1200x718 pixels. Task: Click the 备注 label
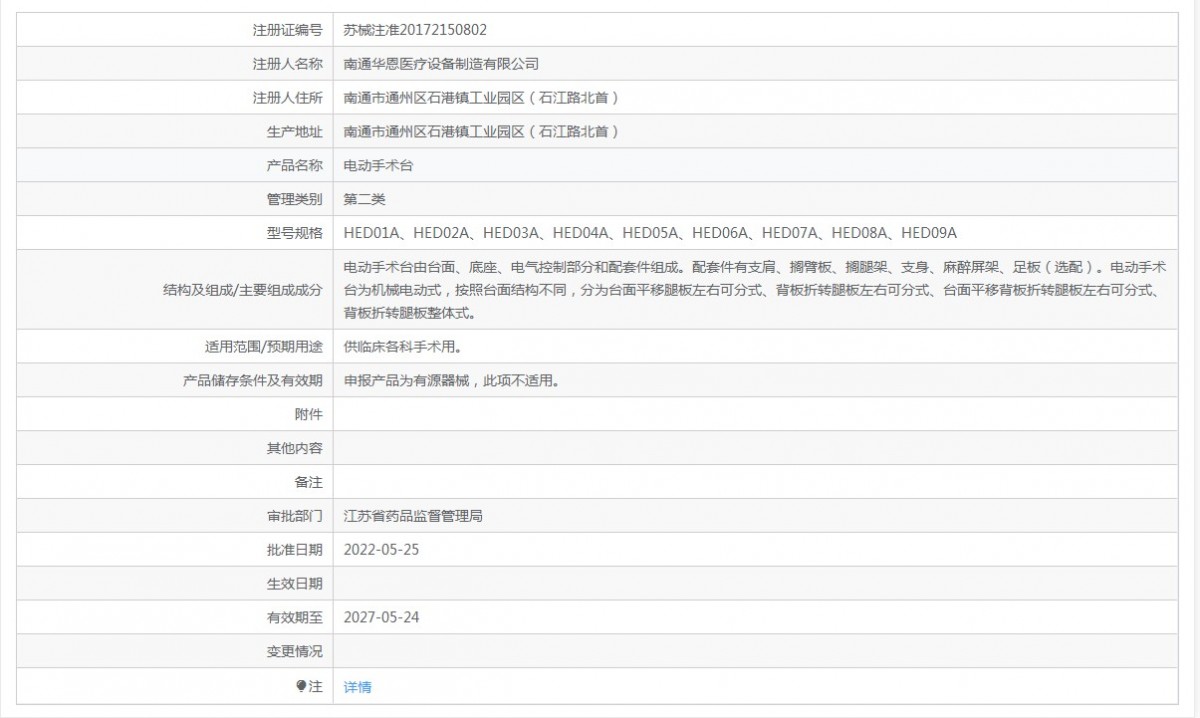[309, 482]
